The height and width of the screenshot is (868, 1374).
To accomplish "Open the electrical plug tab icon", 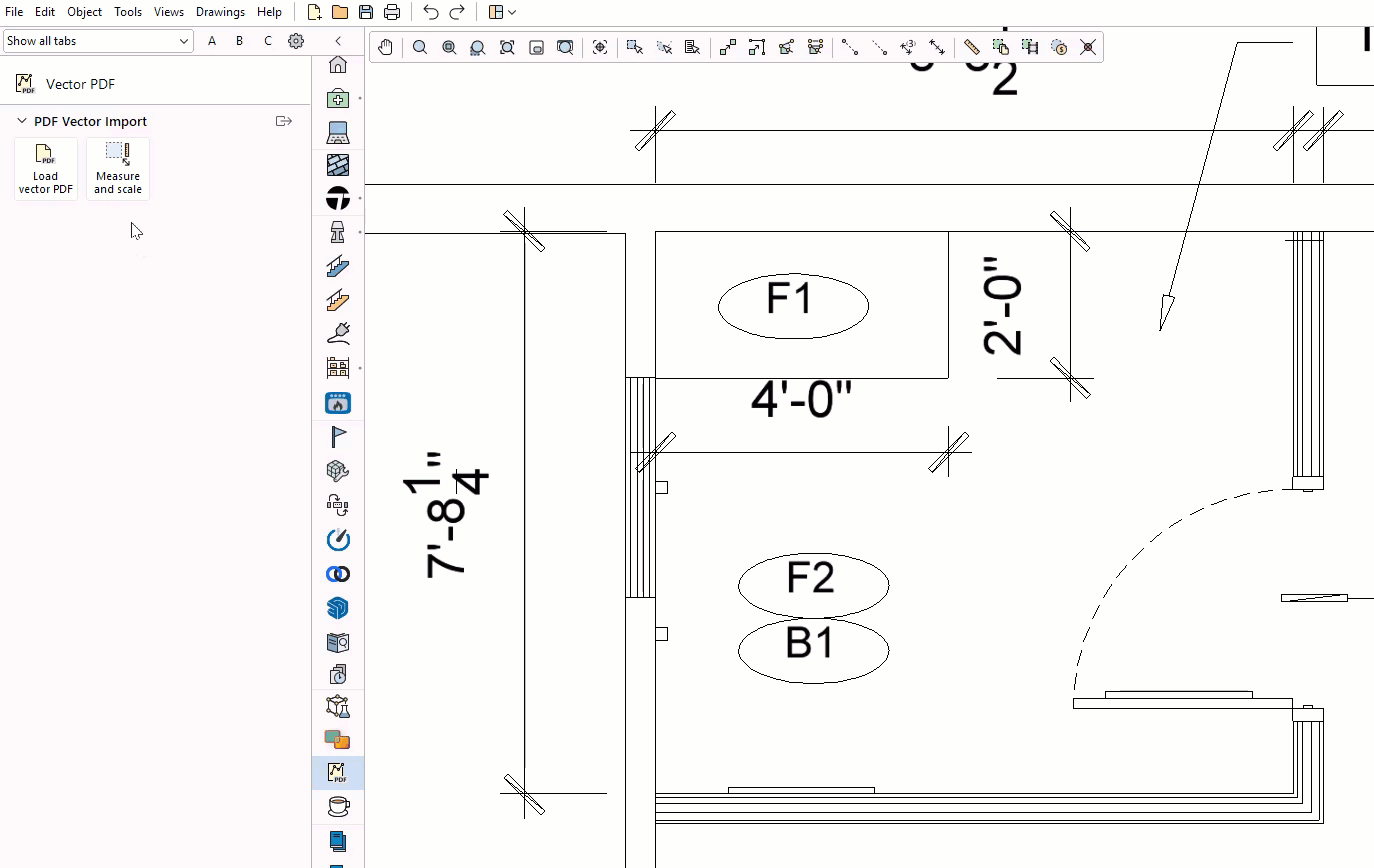I will pos(338,333).
